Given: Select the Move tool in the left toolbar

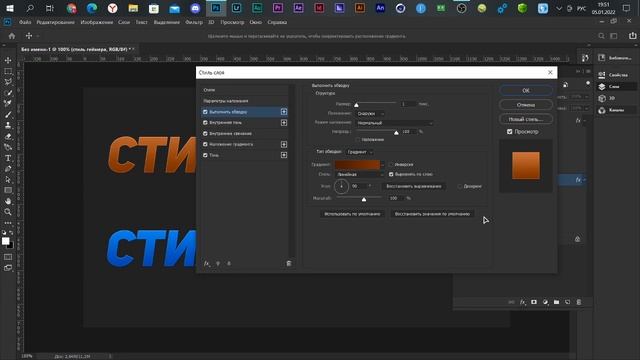Looking at the screenshot, I should pyautogui.click(x=8, y=60).
